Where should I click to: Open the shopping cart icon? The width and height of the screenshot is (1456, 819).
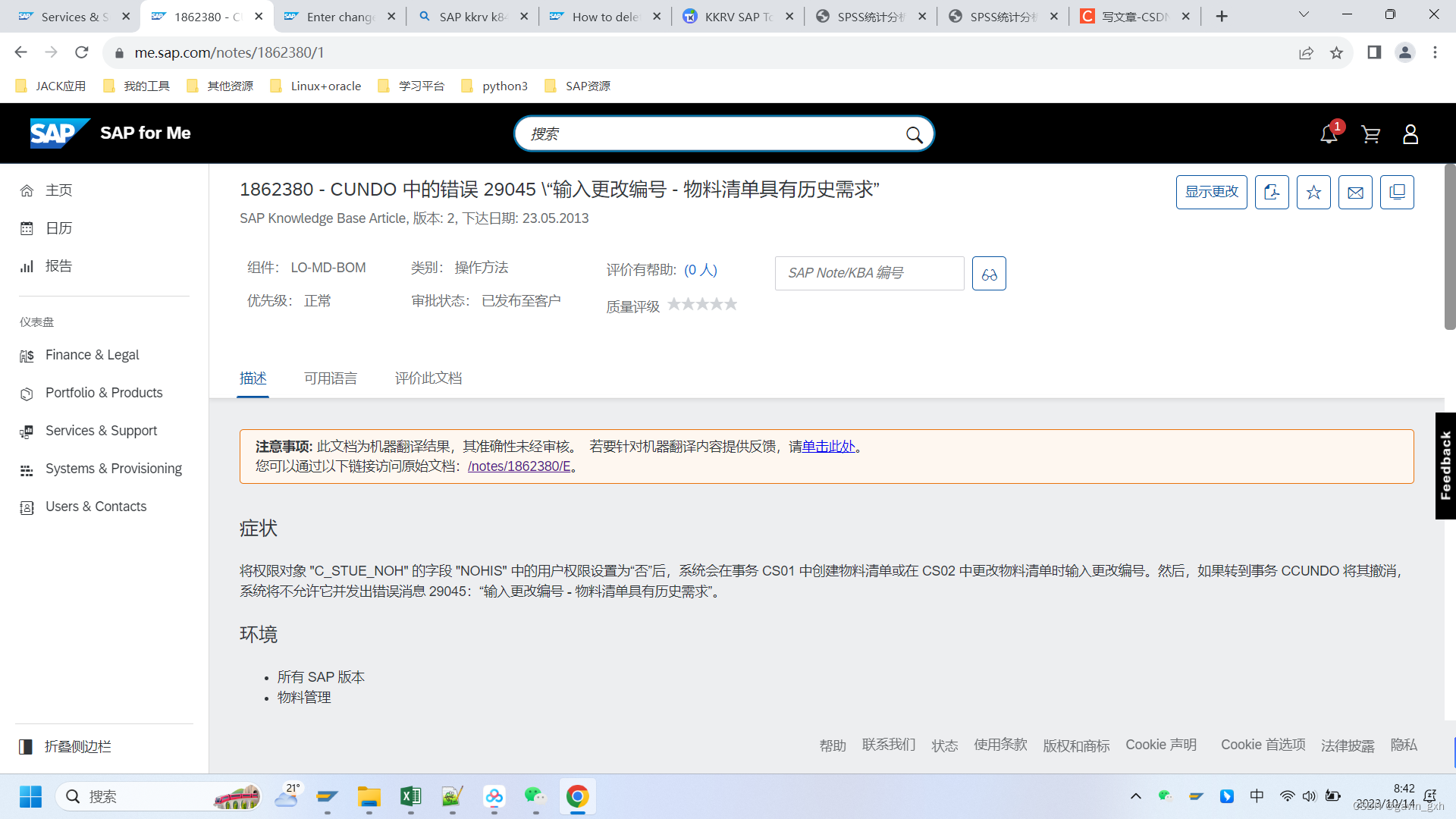click(1370, 134)
